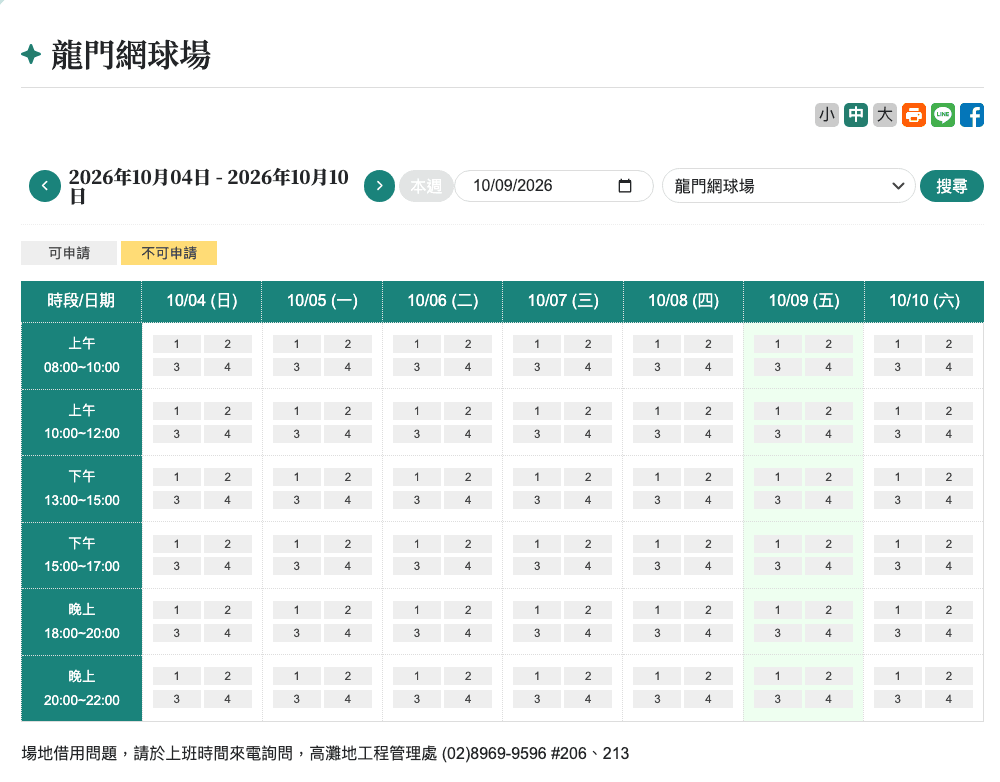Select court 4 on 10/10 20:00~22:00
The image size is (1000, 782).
[948, 699]
